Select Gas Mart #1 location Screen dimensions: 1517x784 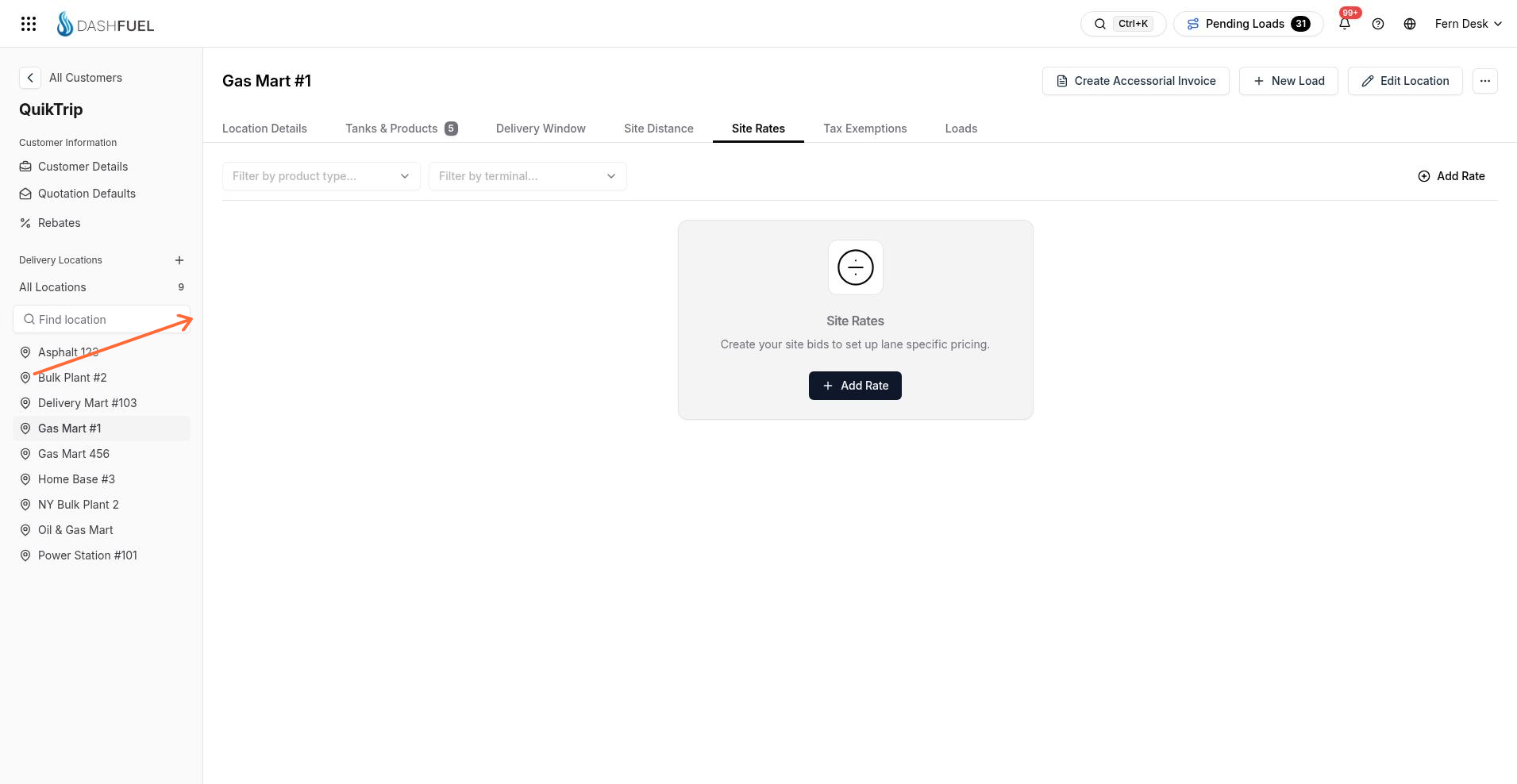point(102,429)
